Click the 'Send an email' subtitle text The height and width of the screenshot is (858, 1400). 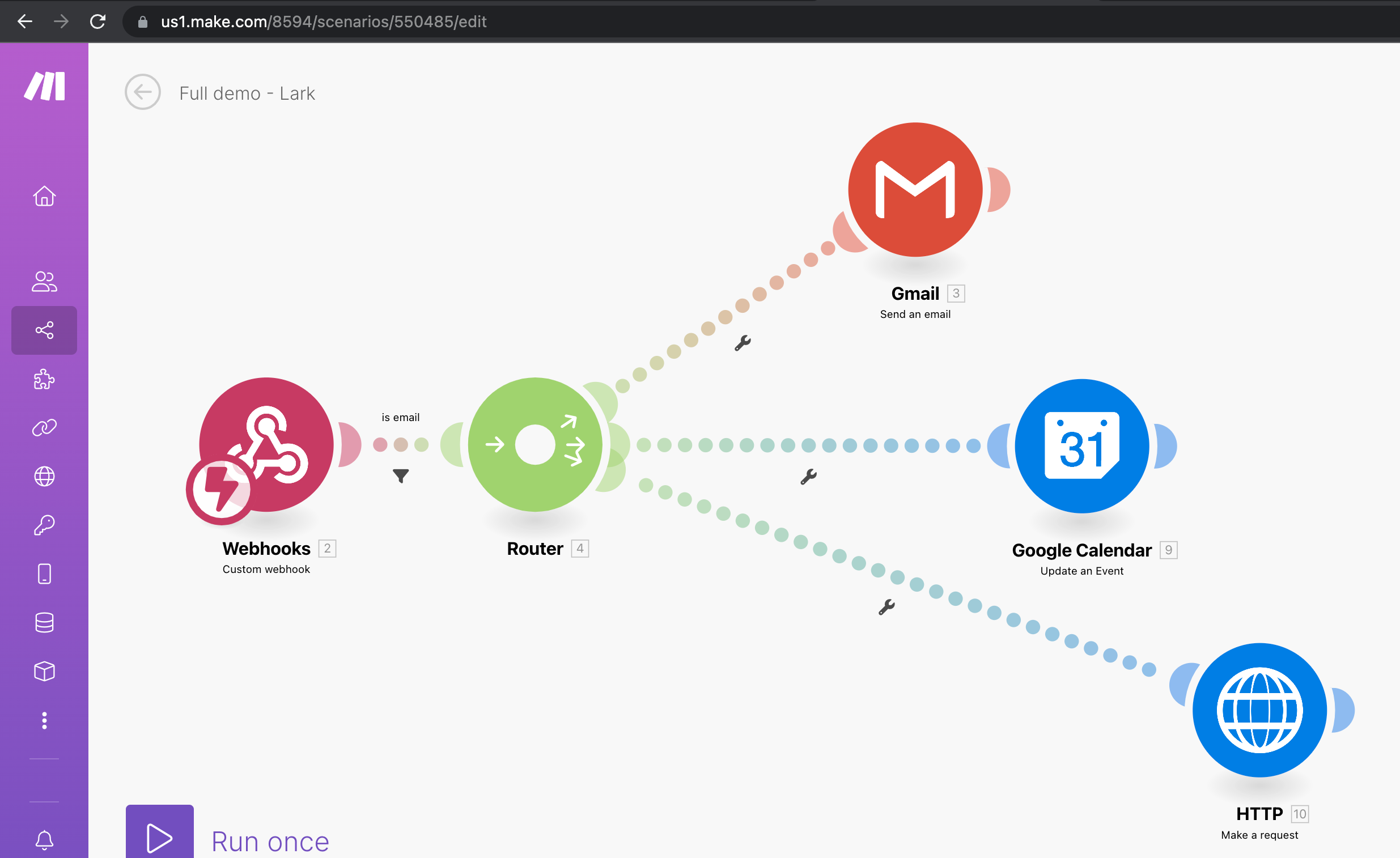(915, 314)
